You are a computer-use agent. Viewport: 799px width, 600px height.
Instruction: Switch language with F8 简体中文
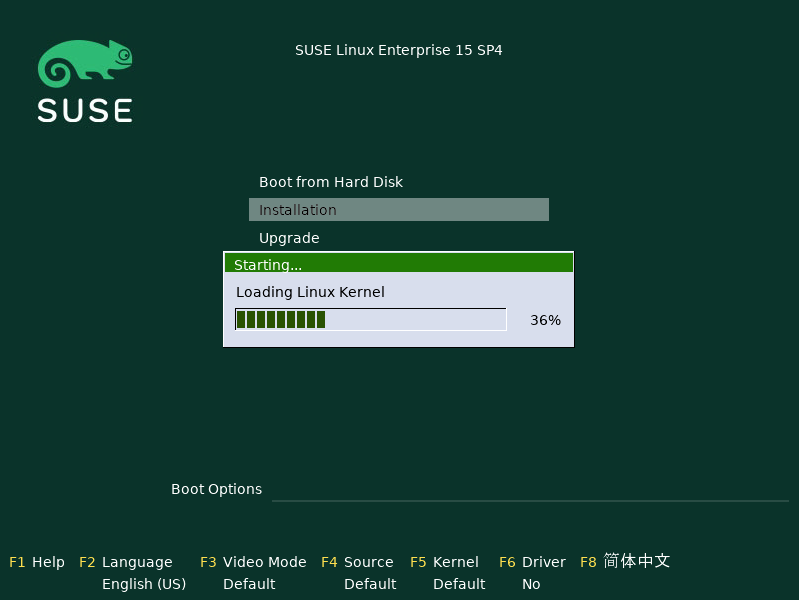[625, 561]
